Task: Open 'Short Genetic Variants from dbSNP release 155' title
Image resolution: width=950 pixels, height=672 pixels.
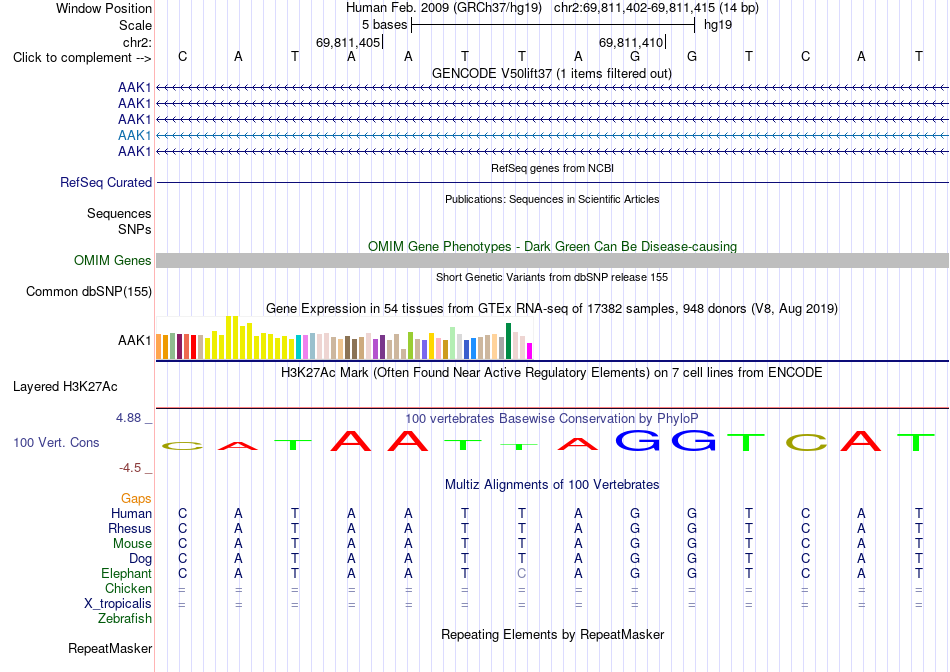Action: [552, 277]
